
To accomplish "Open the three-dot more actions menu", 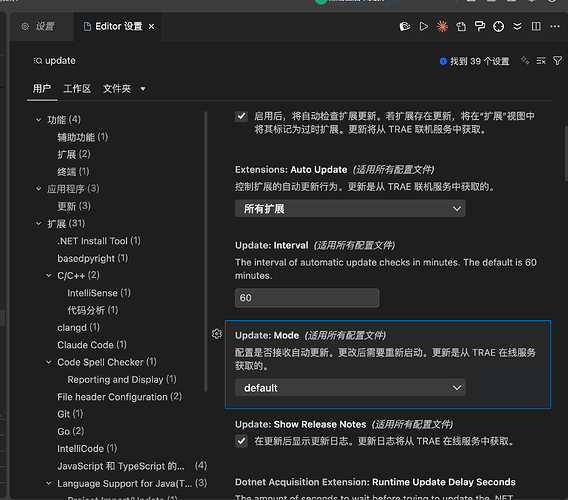I will (555, 26).
